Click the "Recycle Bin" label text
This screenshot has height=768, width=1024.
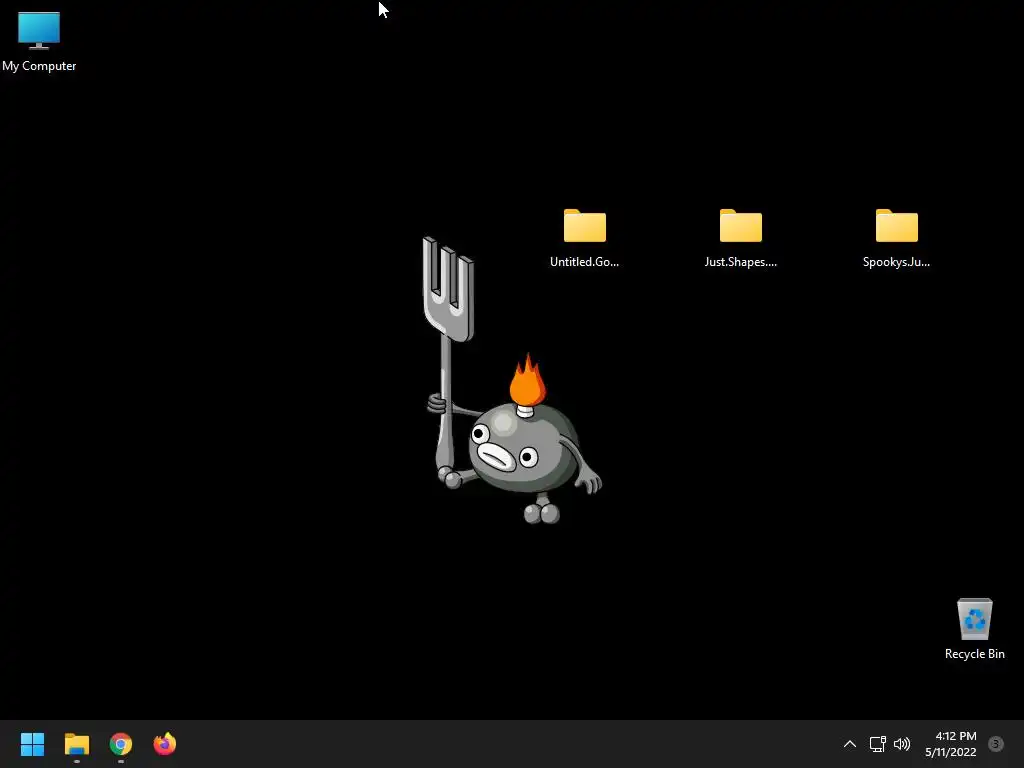[x=974, y=654]
